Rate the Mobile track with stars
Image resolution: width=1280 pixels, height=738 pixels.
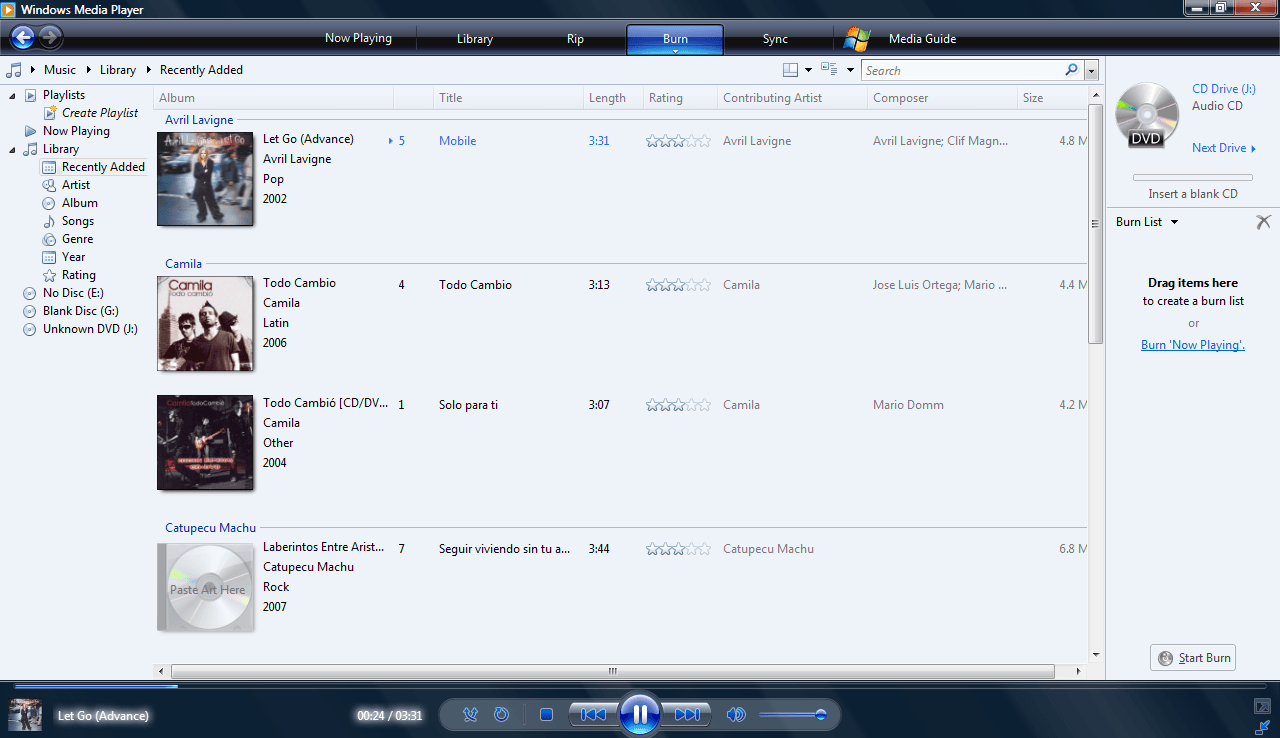click(x=678, y=141)
